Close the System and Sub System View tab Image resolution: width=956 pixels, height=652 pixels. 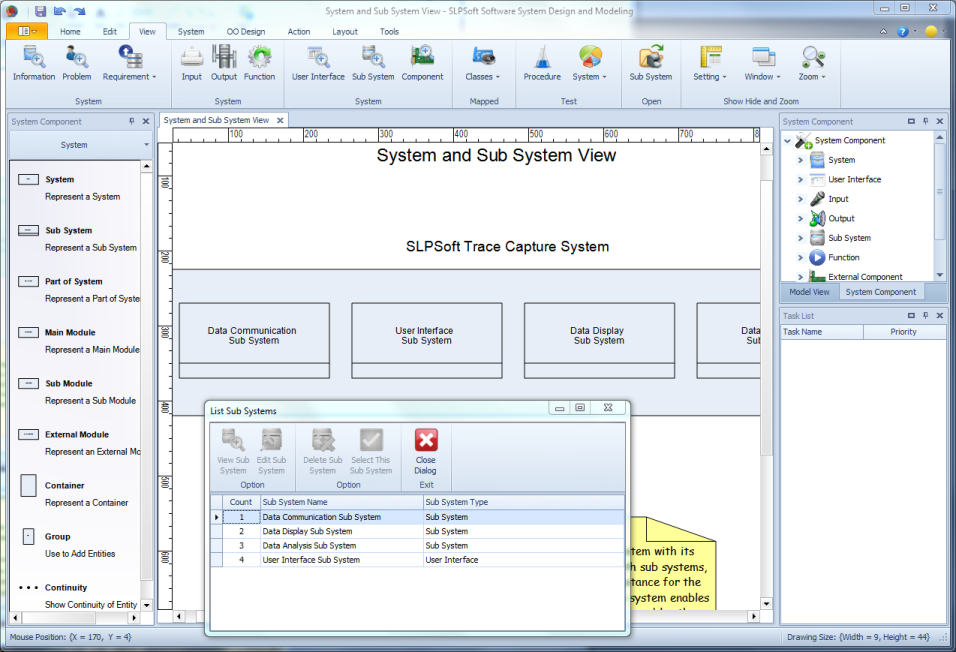click(280, 120)
